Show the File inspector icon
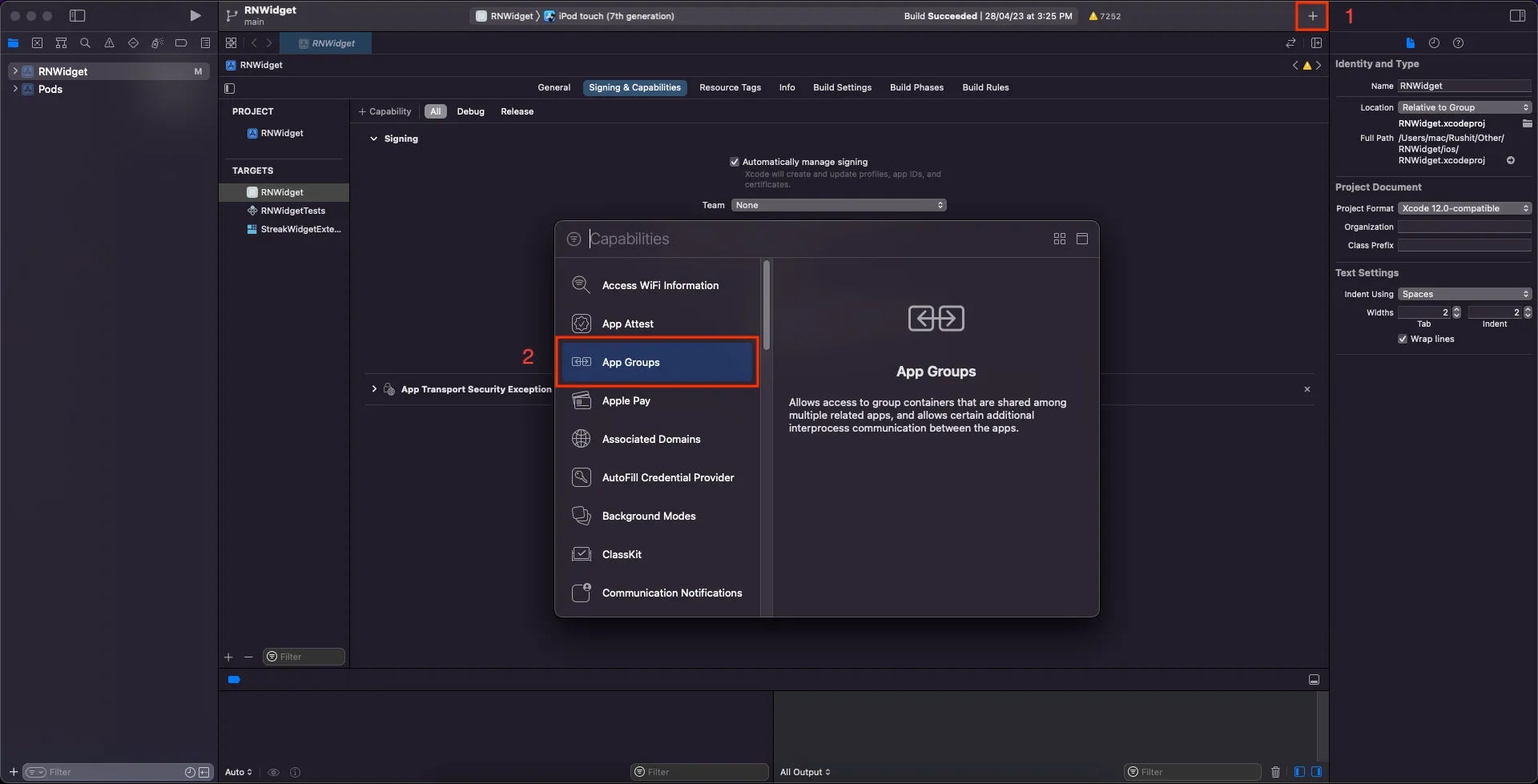The height and width of the screenshot is (784, 1538). 1410,43
